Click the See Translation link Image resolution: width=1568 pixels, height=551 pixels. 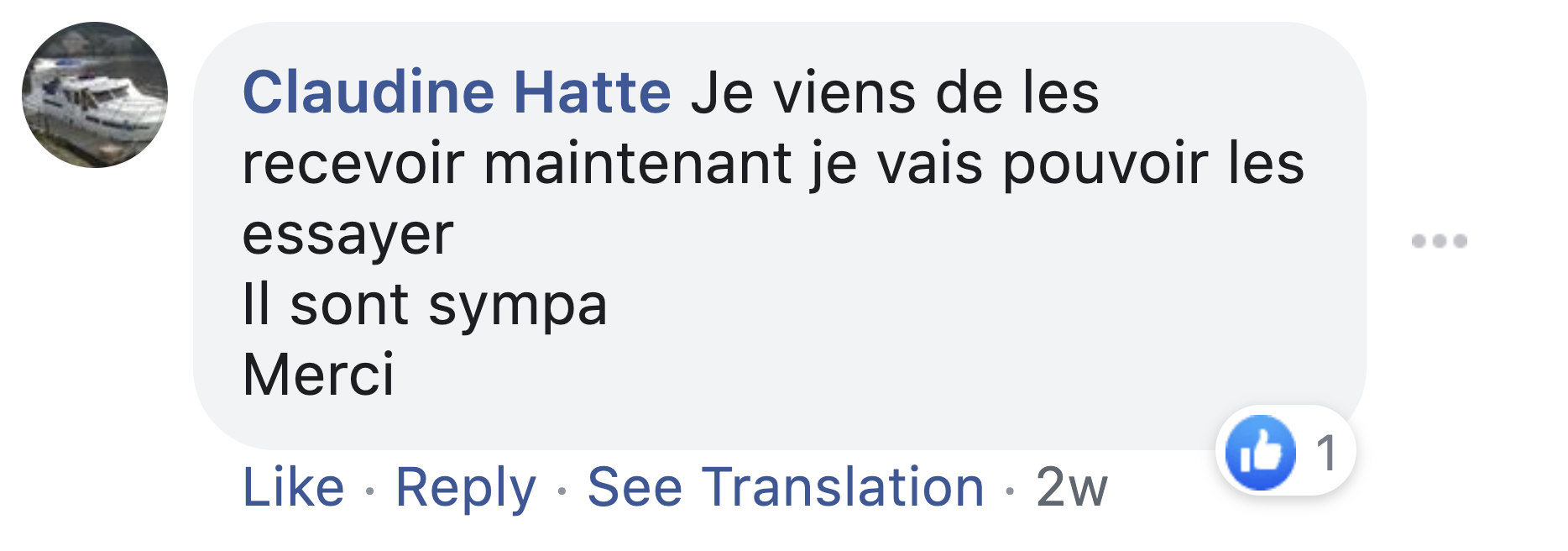[x=785, y=487]
